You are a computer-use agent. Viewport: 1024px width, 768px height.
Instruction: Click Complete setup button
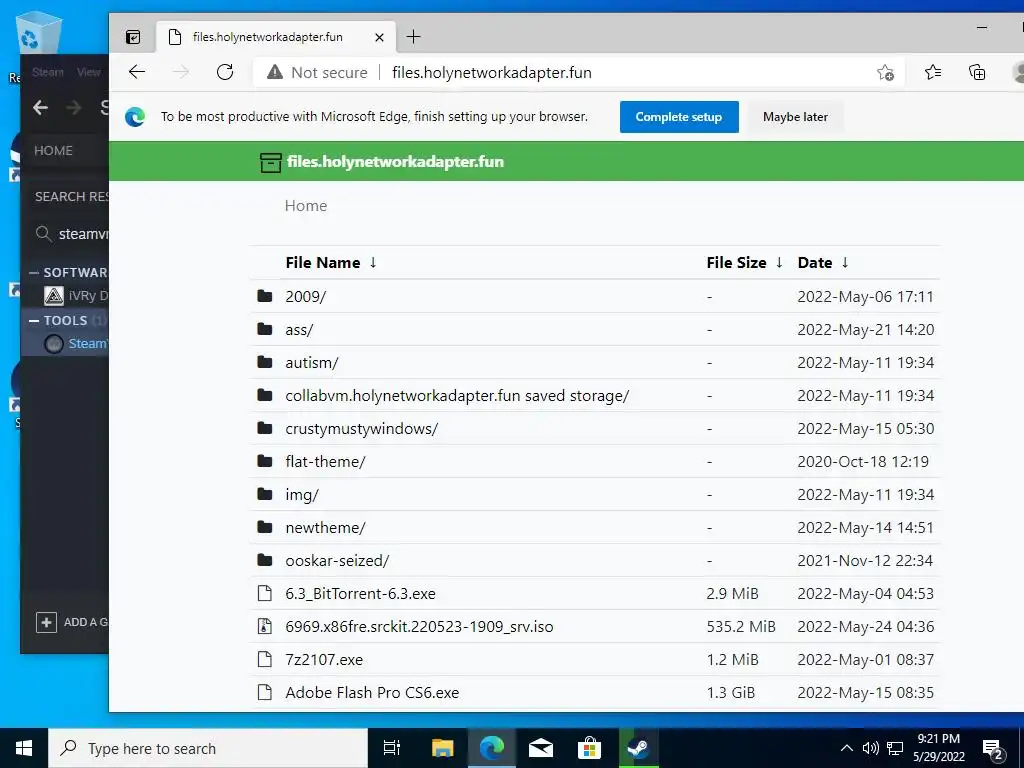pyautogui.click(x=679, y=117)
